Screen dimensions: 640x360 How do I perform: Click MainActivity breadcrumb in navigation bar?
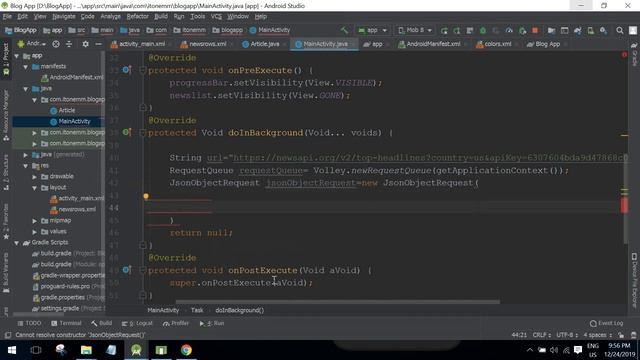270,30
